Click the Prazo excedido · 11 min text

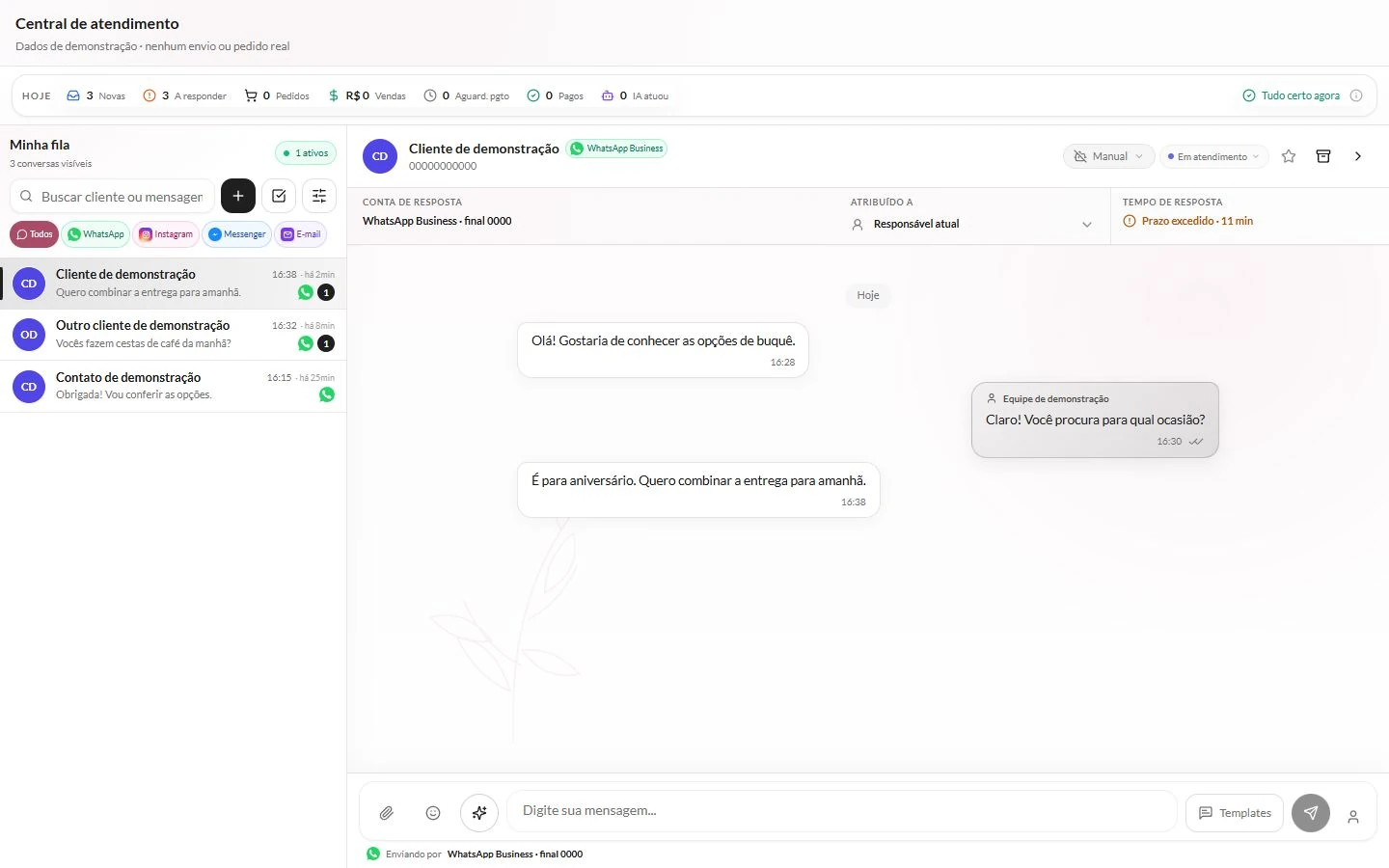[1197, 221]
